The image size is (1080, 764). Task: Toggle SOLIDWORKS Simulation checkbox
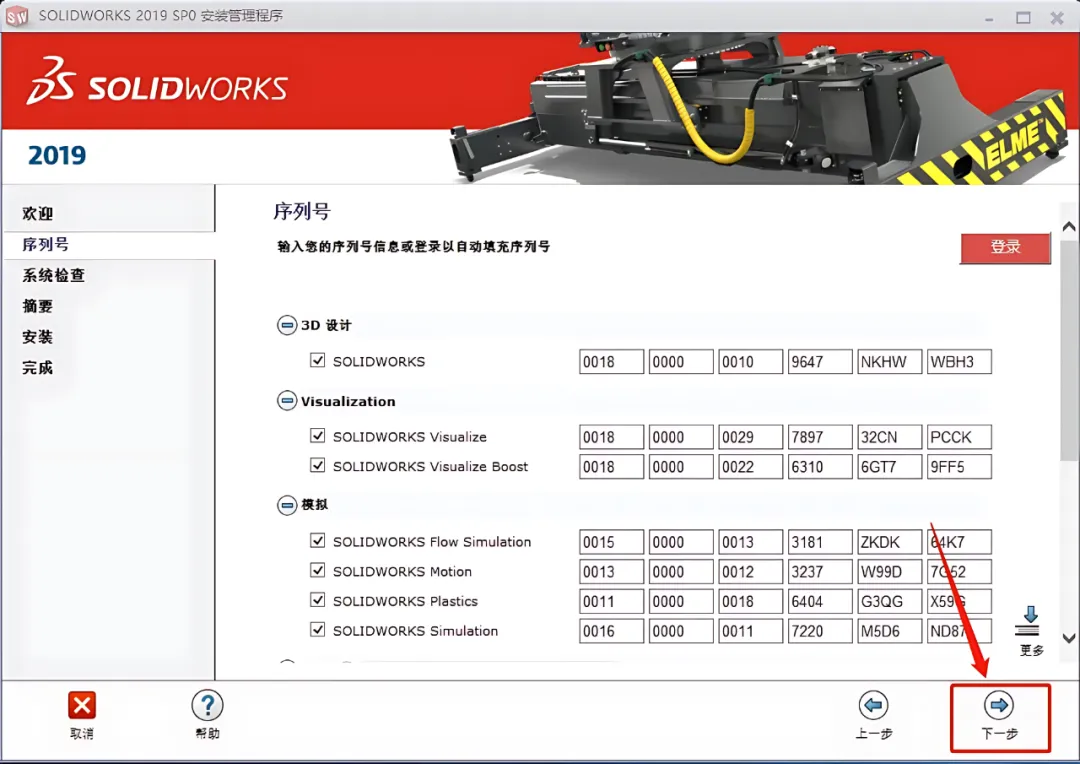(x=318, y=630)
